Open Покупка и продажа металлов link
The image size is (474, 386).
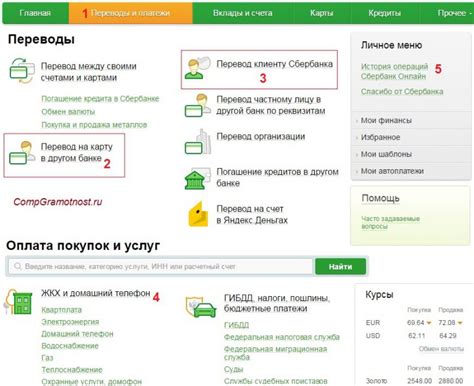pyautogui.click(x=94, y=125)
